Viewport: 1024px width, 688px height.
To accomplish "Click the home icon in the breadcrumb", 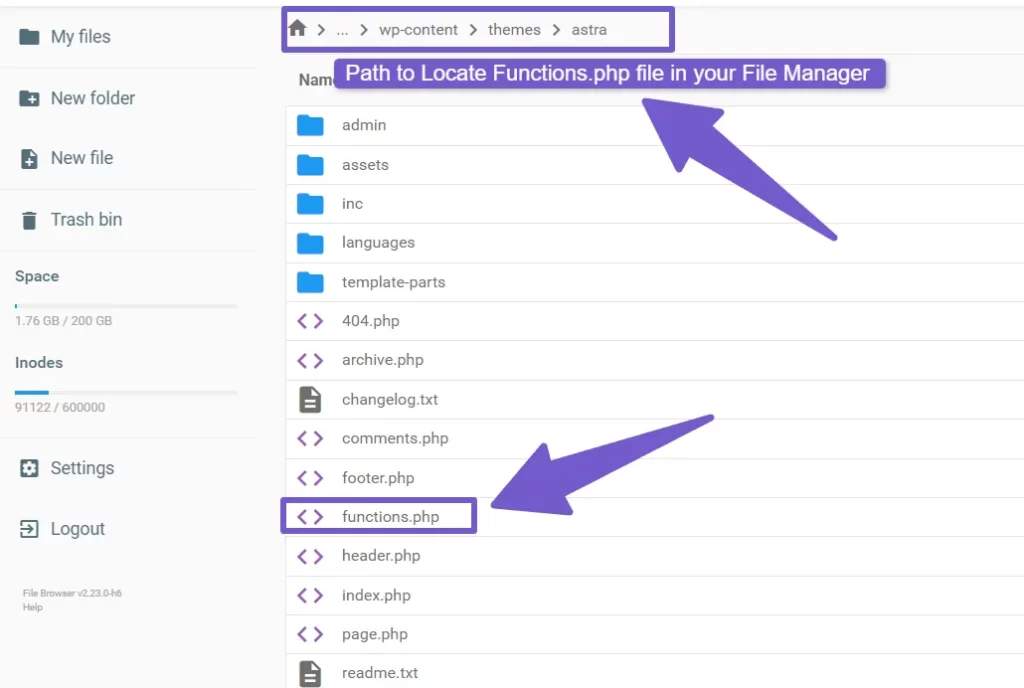I will tap(297, 29).
